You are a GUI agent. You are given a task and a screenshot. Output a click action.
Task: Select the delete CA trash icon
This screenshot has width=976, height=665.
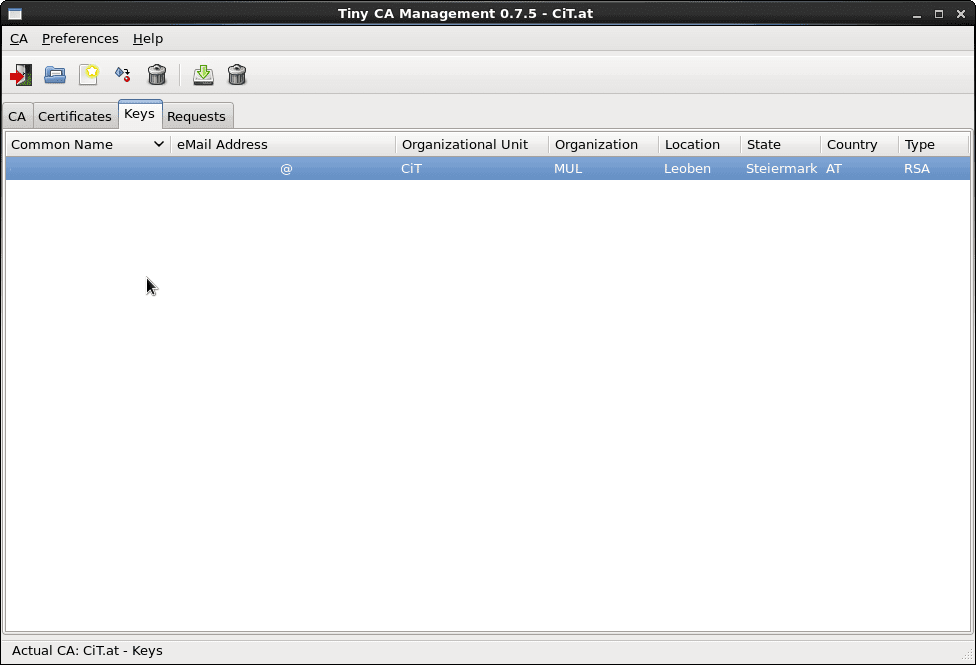pos(156,75)
